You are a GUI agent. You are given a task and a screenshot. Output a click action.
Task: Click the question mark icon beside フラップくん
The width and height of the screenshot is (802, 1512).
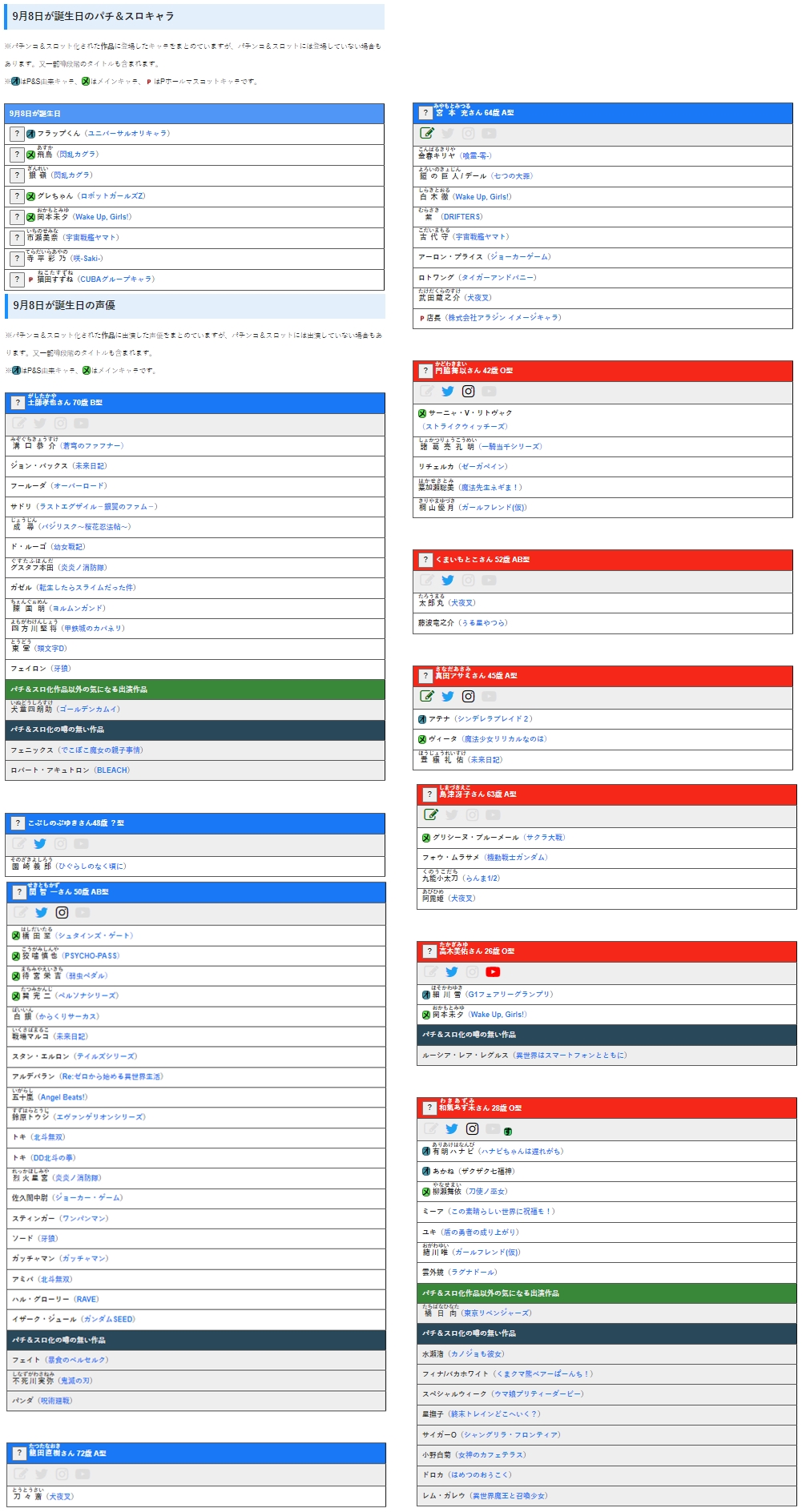[x=17, y=134]
